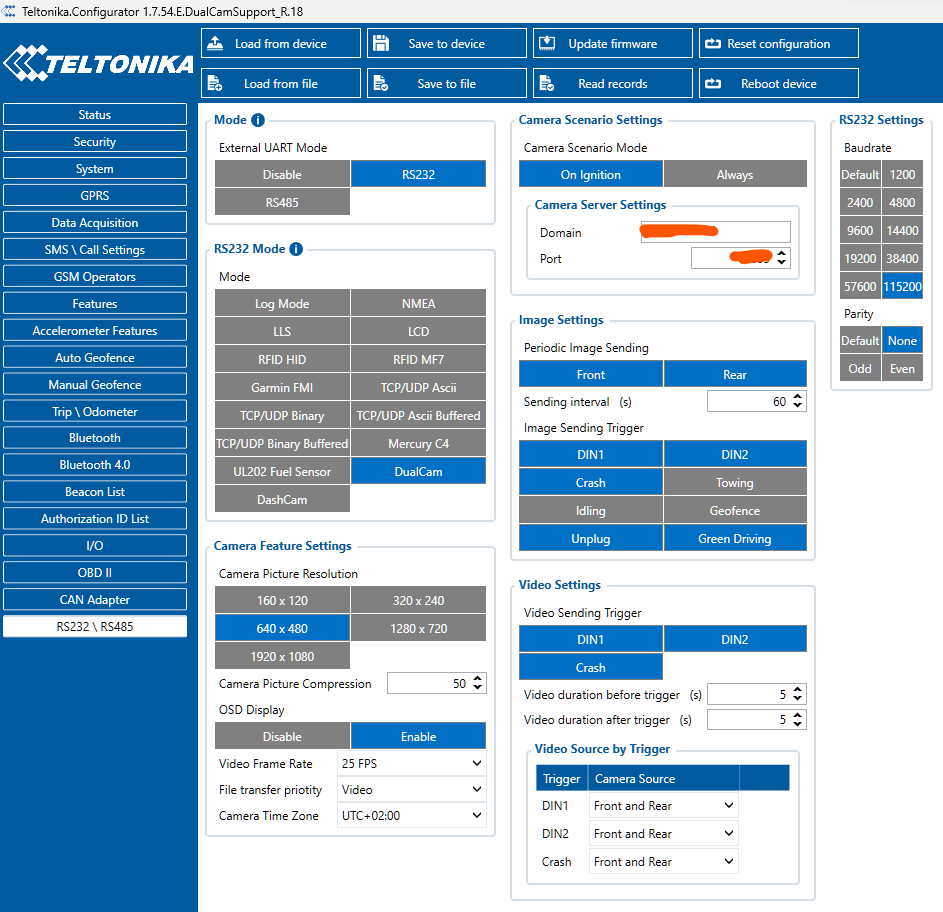943x912 pixels.
Task: Open the Status section
Action: (x=95, y=114)
